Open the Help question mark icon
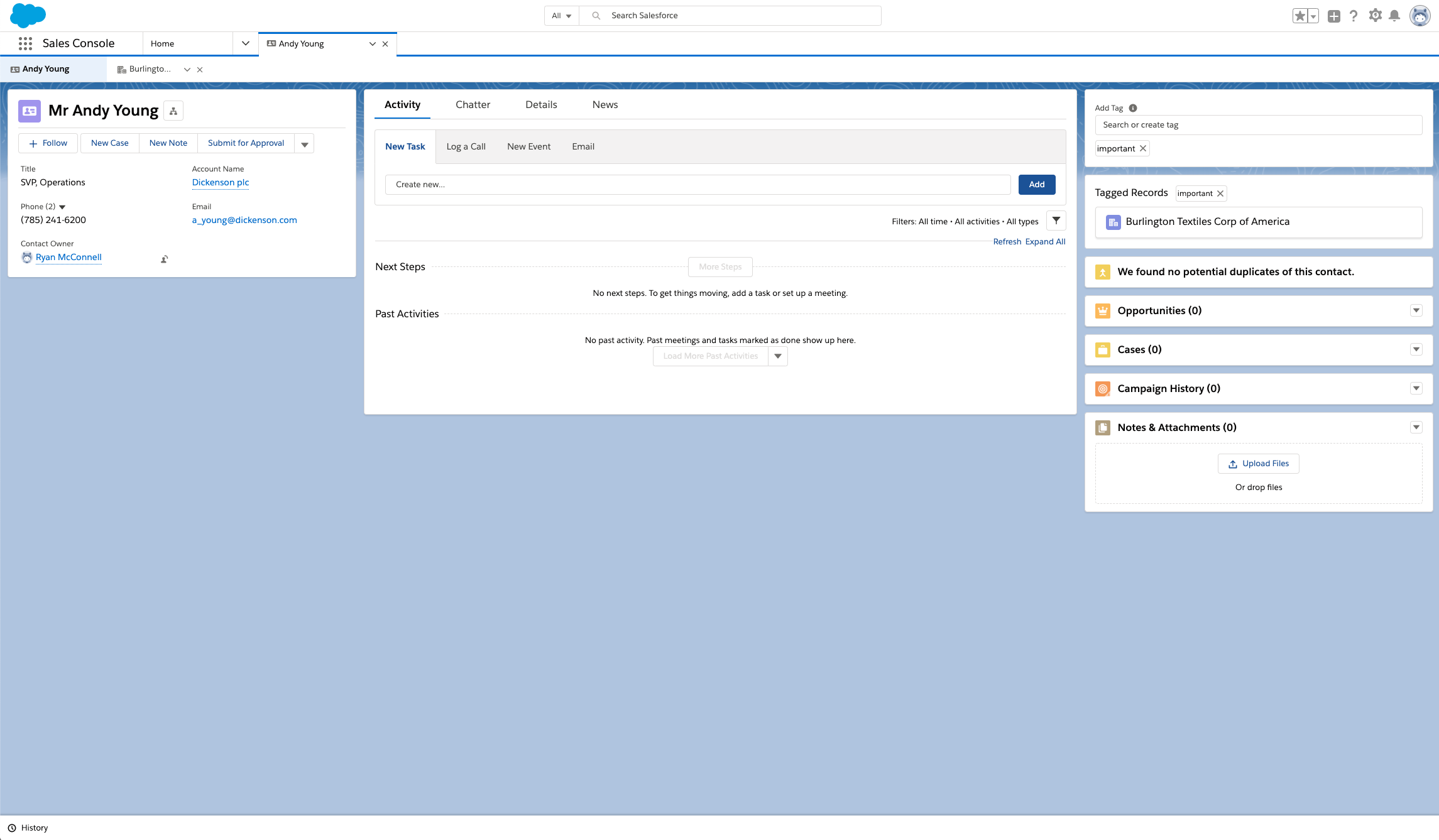1439x840 pixels. pyautogui.click(x=1354, y=16)
